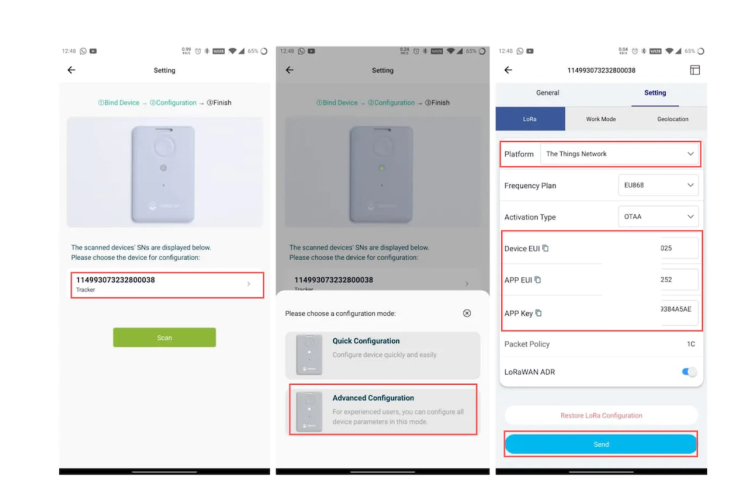Choose Advanced Configuration mode
The height and width of the screenshot is (499, 748).
383,409
